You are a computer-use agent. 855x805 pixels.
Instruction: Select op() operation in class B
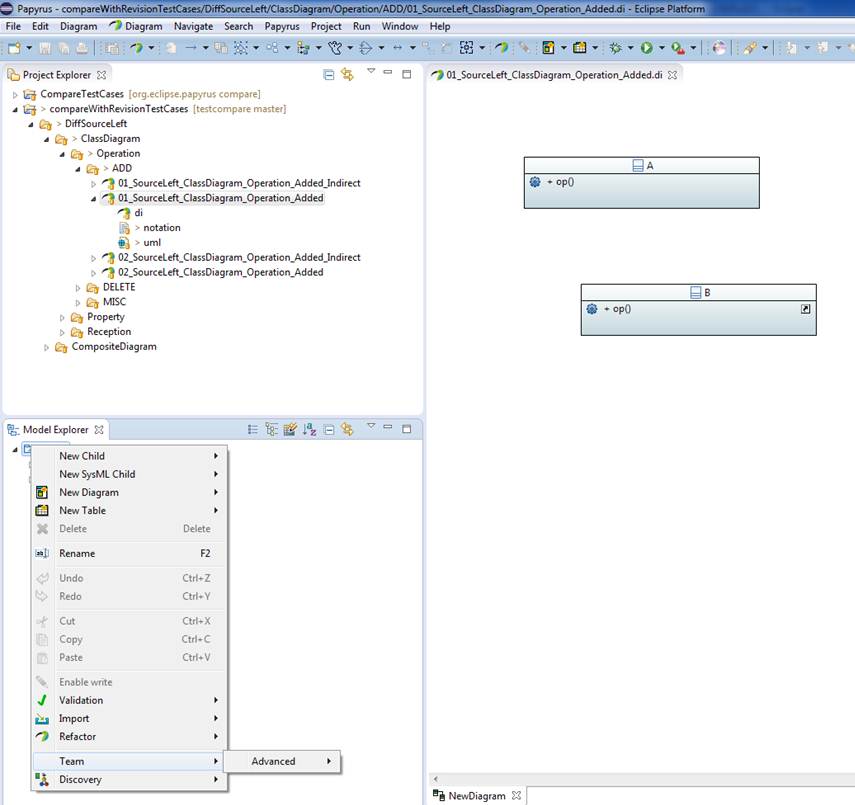pyautogui.click(x=617, y=309)
